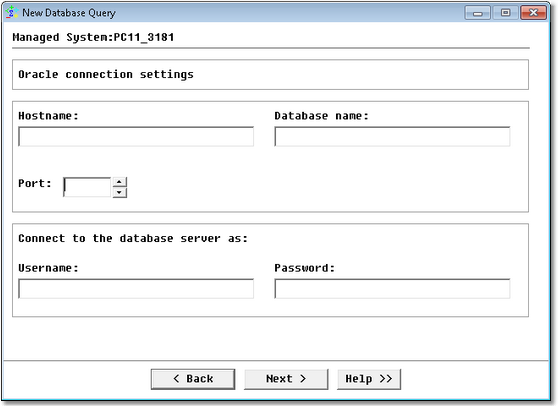
Task: Open the Help >> panel
Action: pos(369,379)
